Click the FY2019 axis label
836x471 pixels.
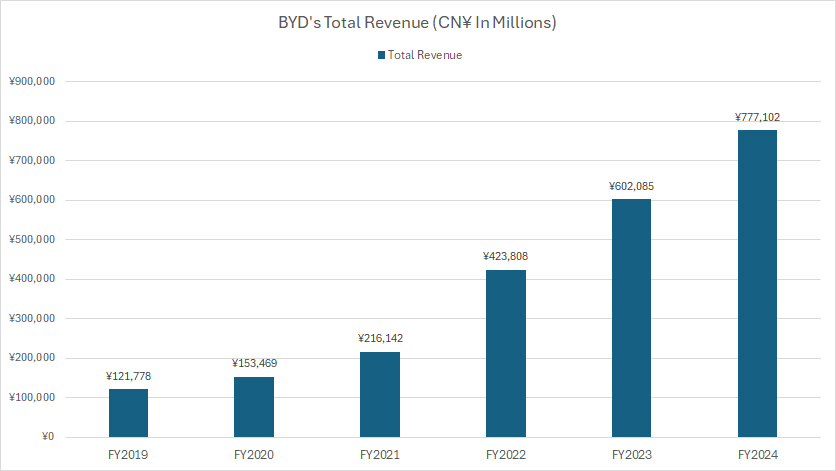128,455
